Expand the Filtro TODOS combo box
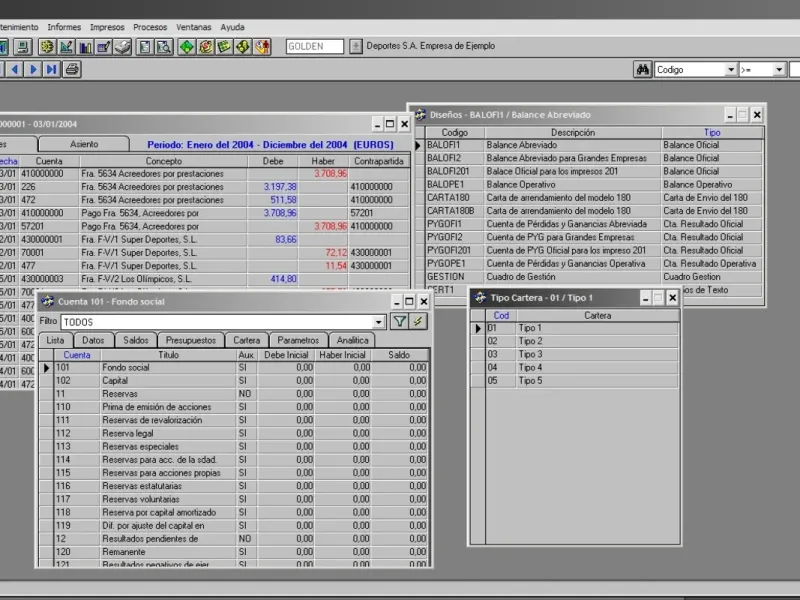This screenshot has height=600, width=800. click(379, 322)
